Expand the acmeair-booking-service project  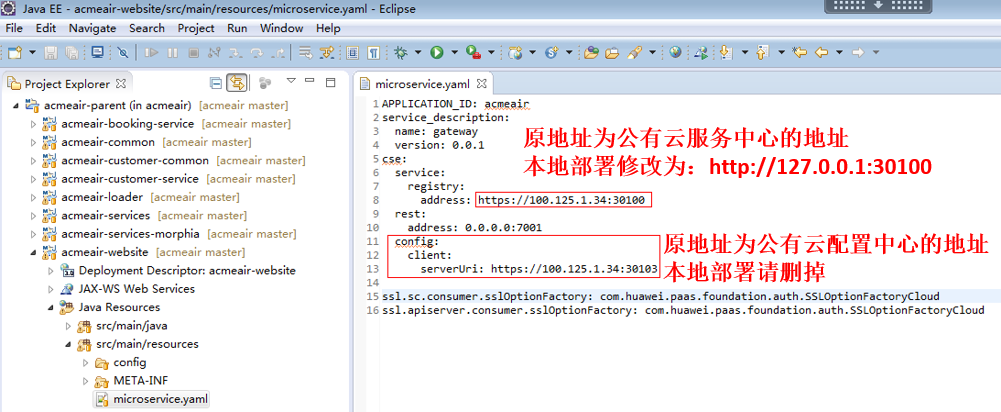[x=33, y=124]
